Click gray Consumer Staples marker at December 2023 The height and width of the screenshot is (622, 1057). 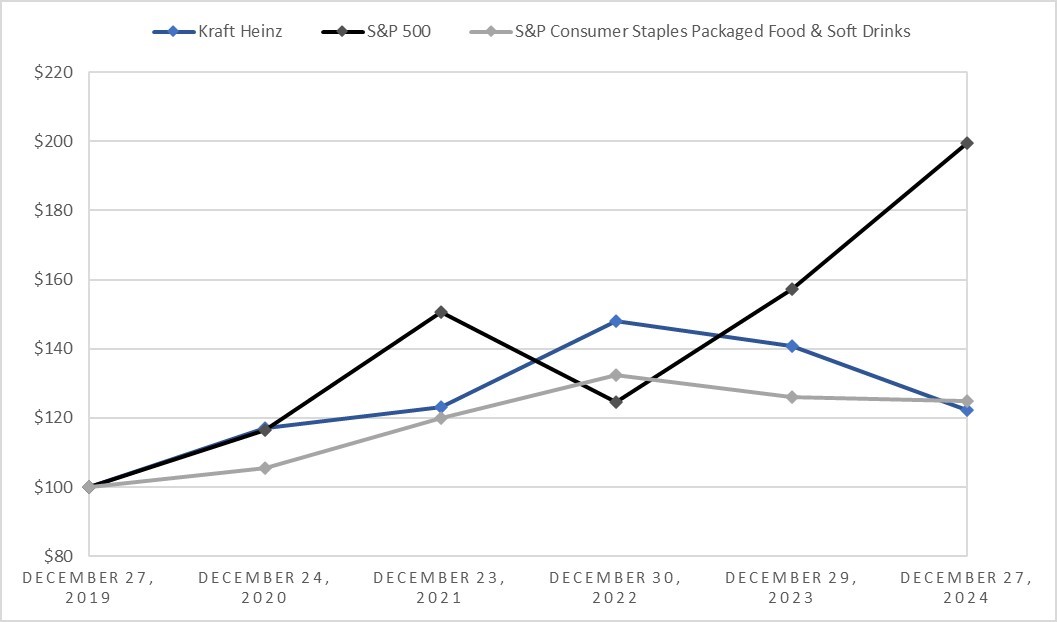tap(792, 397)
